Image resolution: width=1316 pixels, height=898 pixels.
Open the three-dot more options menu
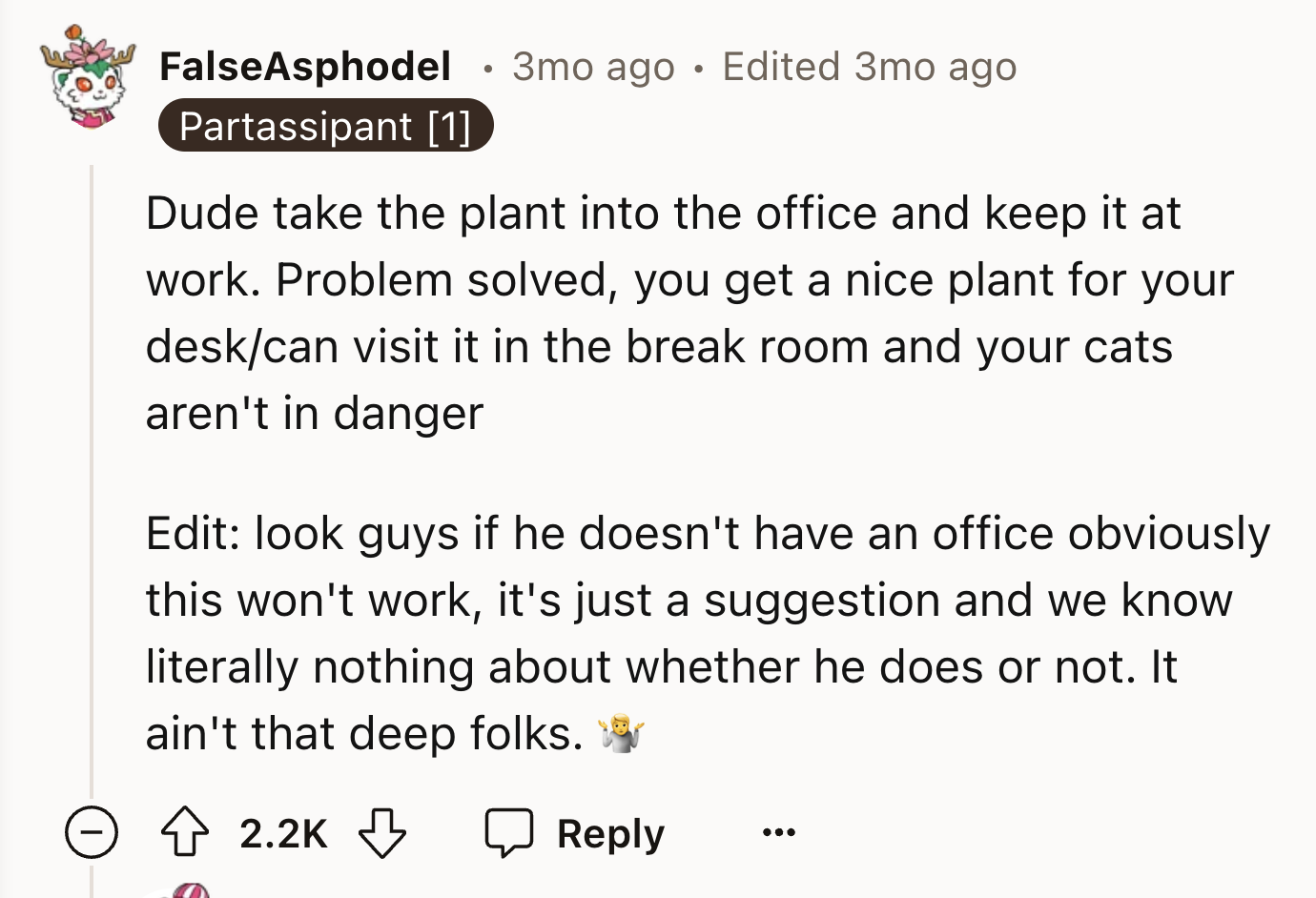click(778, 833)
